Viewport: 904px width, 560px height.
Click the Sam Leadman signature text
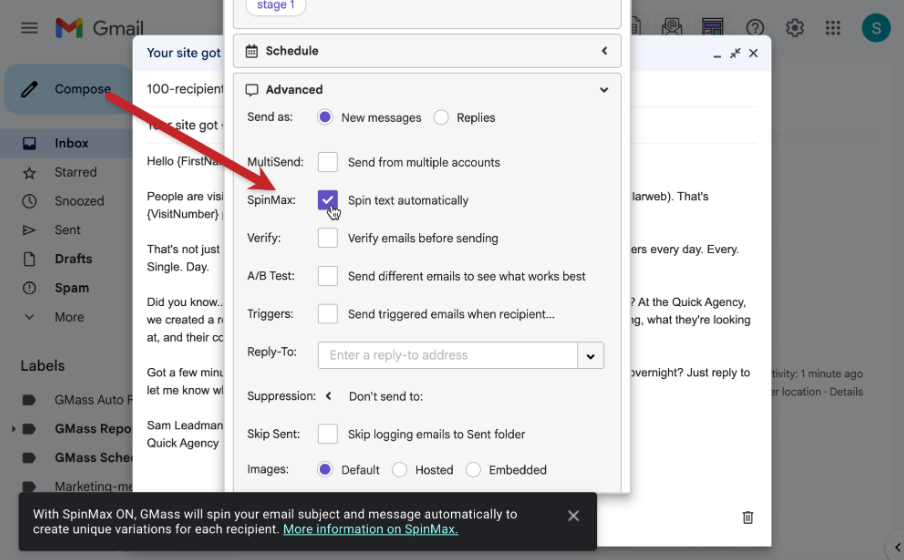tap(184, 426)
